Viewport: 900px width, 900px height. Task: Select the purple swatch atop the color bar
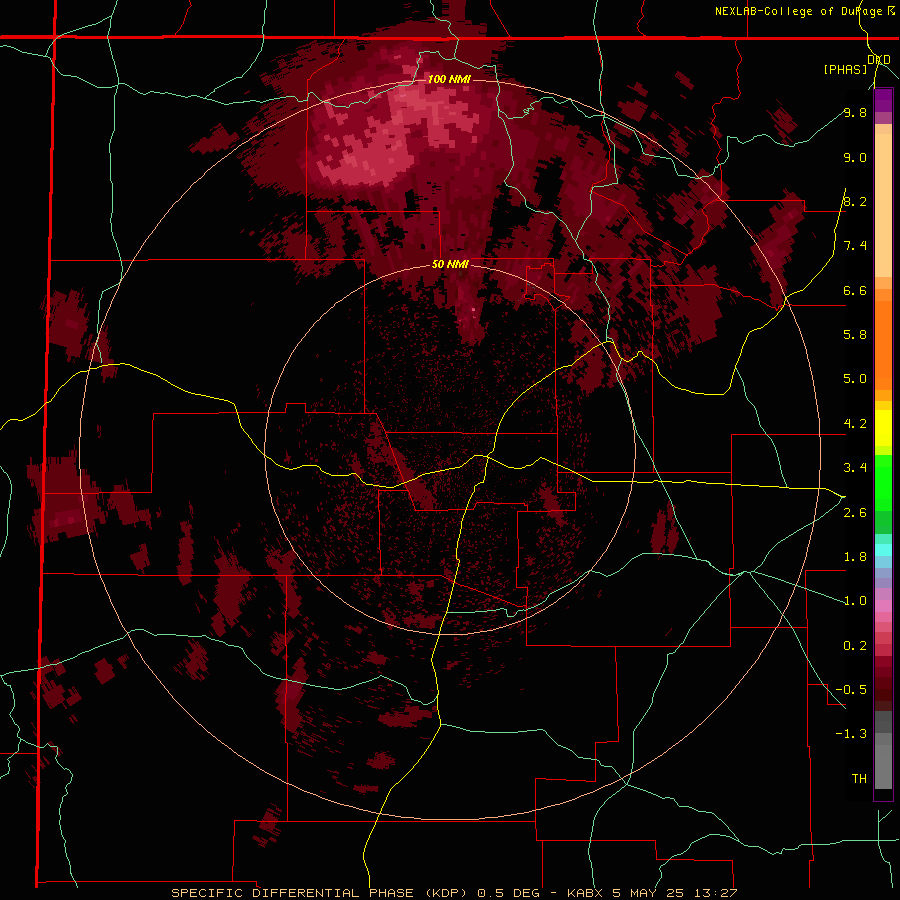(x=883, y=101)
